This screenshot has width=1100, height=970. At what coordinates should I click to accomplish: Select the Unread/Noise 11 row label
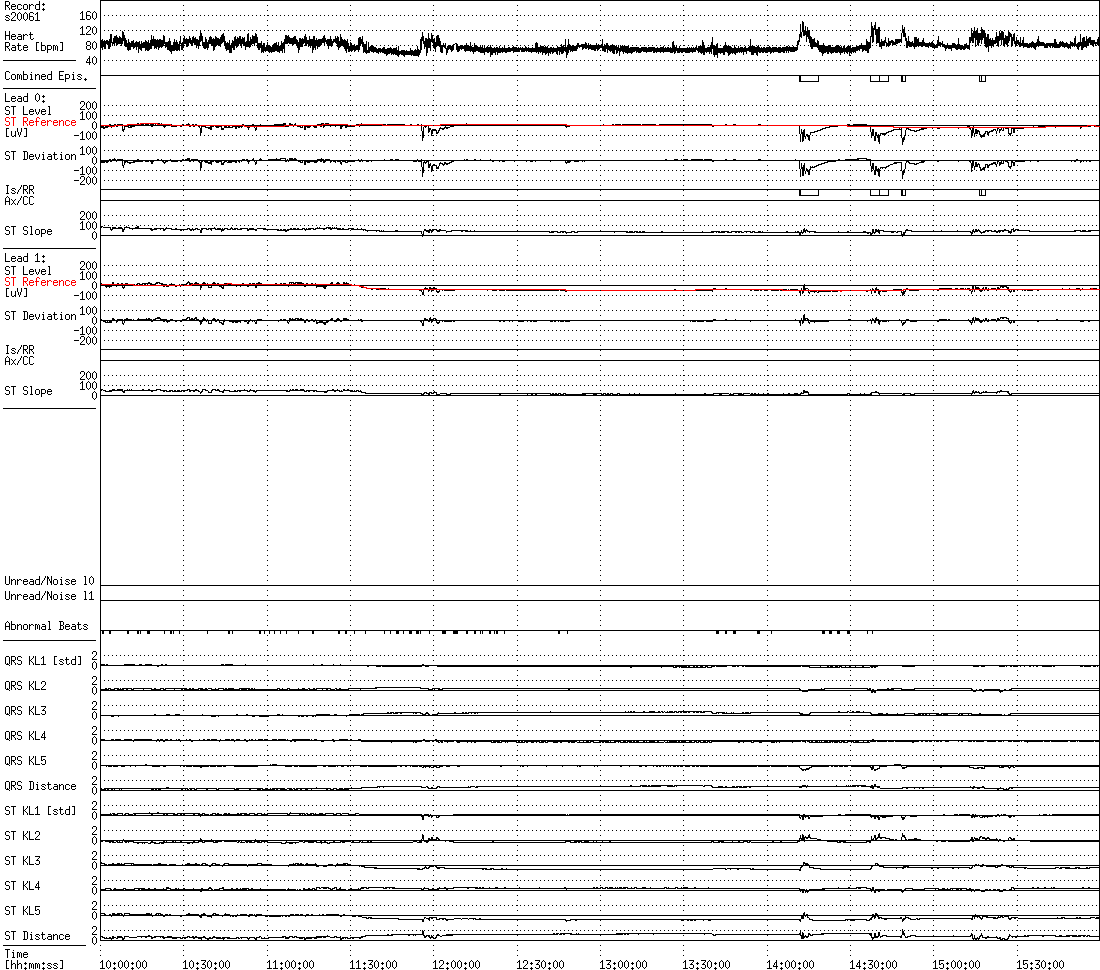pos(49,596)
